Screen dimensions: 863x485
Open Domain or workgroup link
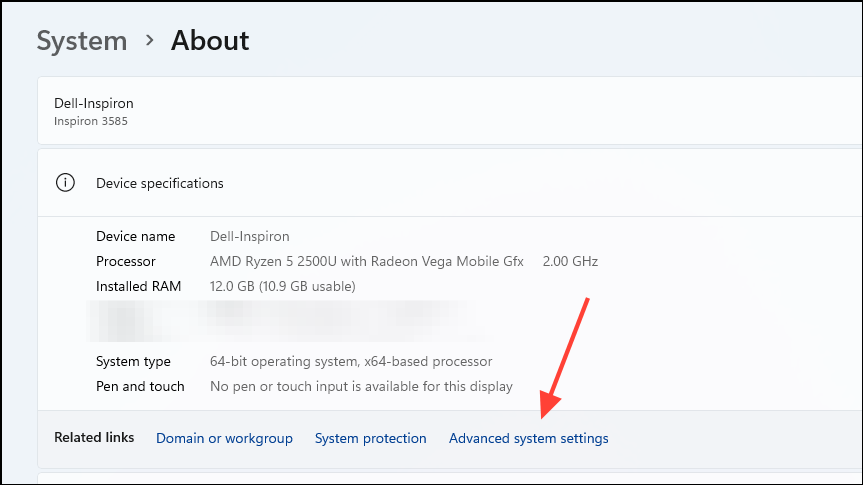point(224,438)
